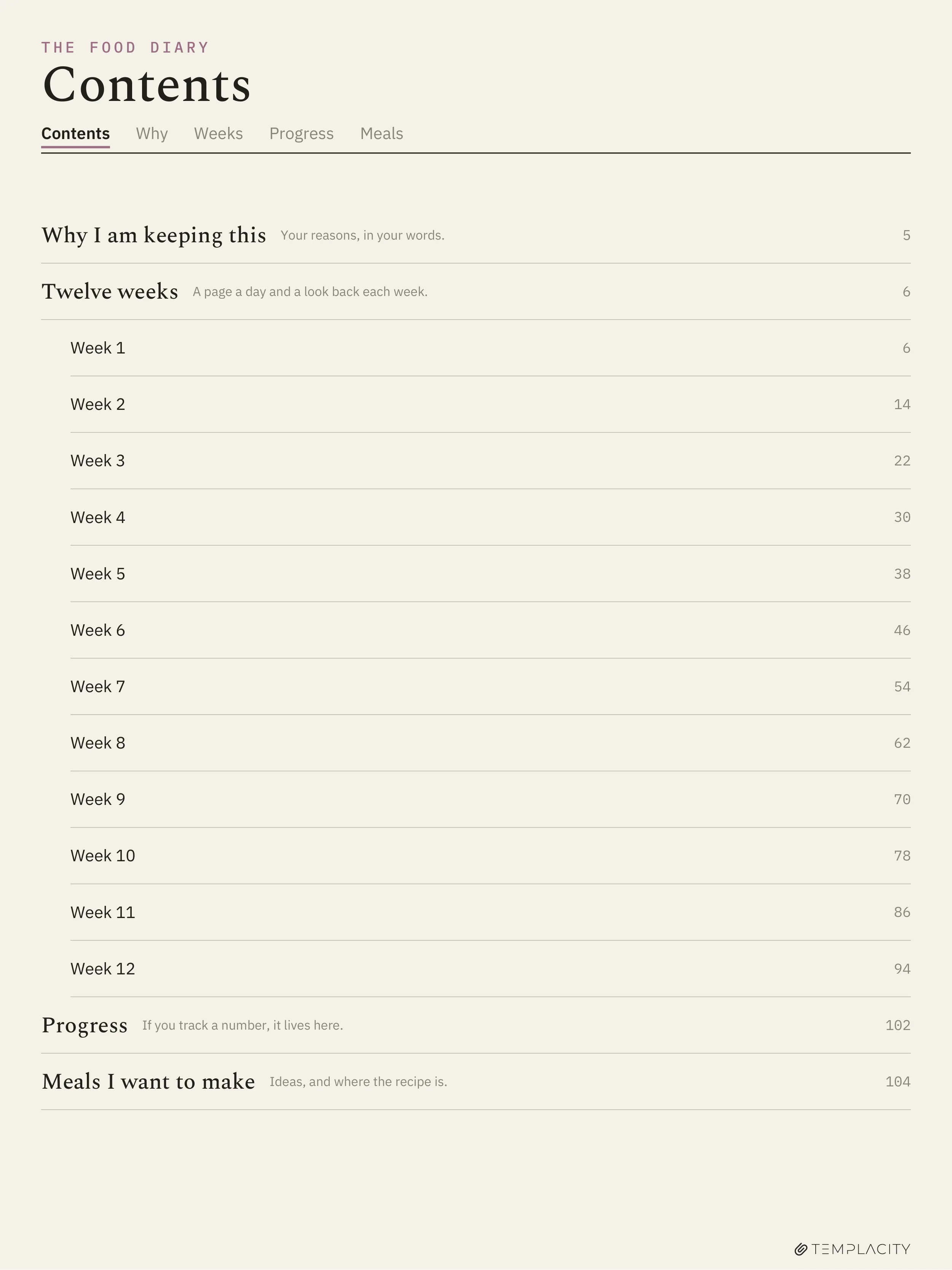The width and height of the screenshot is (952, 1270).
Task: Select Week 3 in contents list
Action: coord(490,461)
